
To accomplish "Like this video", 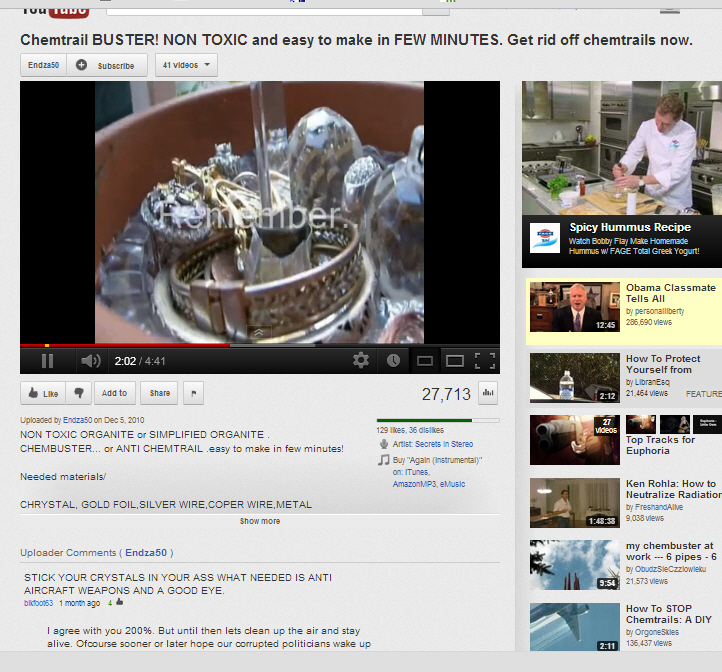I will click(x=42, y=393).
